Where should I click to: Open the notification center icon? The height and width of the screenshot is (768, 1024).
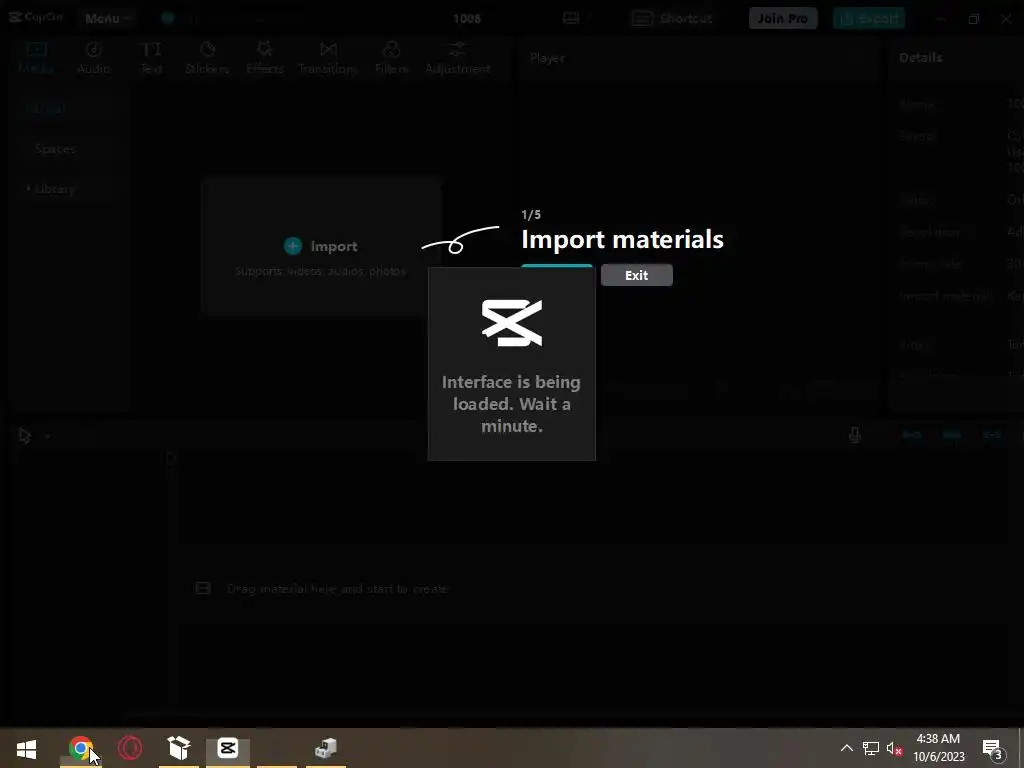pos(992,748)
